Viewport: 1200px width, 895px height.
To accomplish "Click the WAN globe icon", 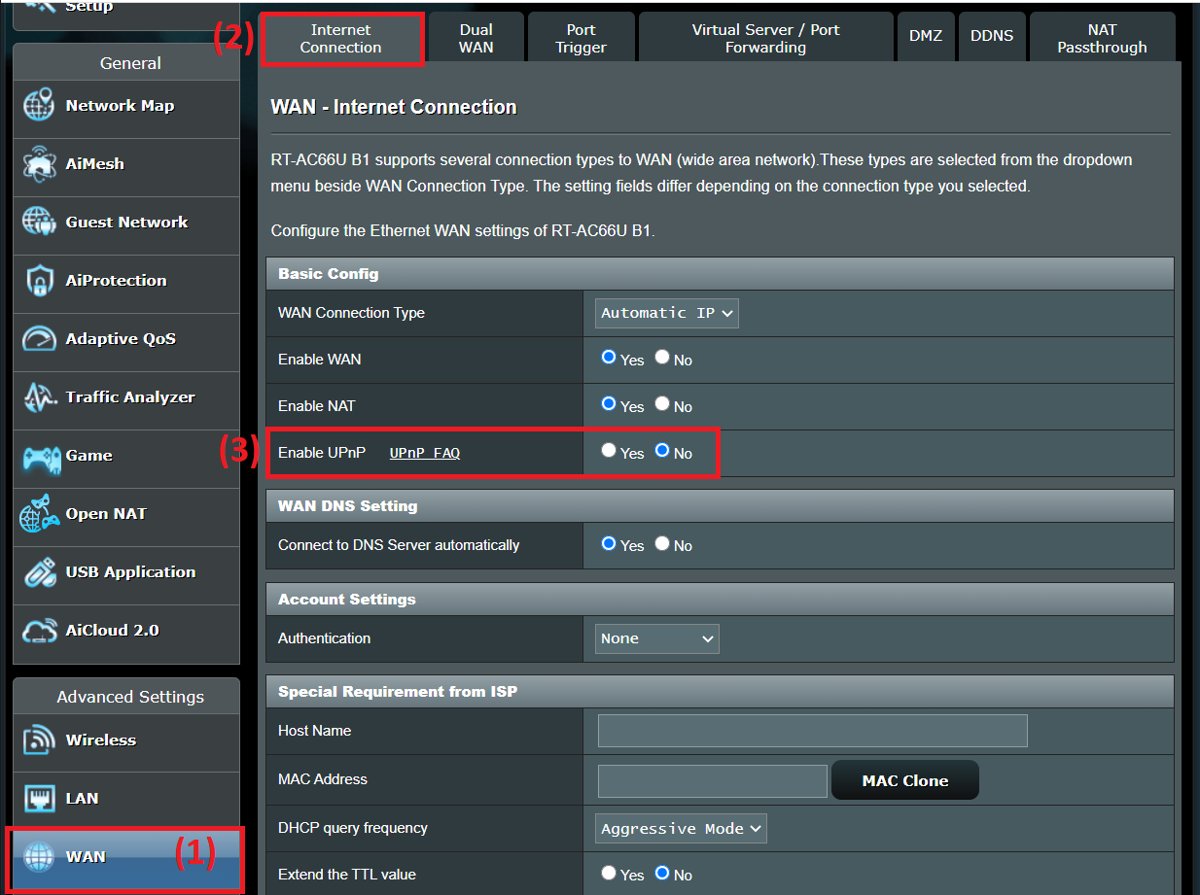I will [x=38, y=857].
